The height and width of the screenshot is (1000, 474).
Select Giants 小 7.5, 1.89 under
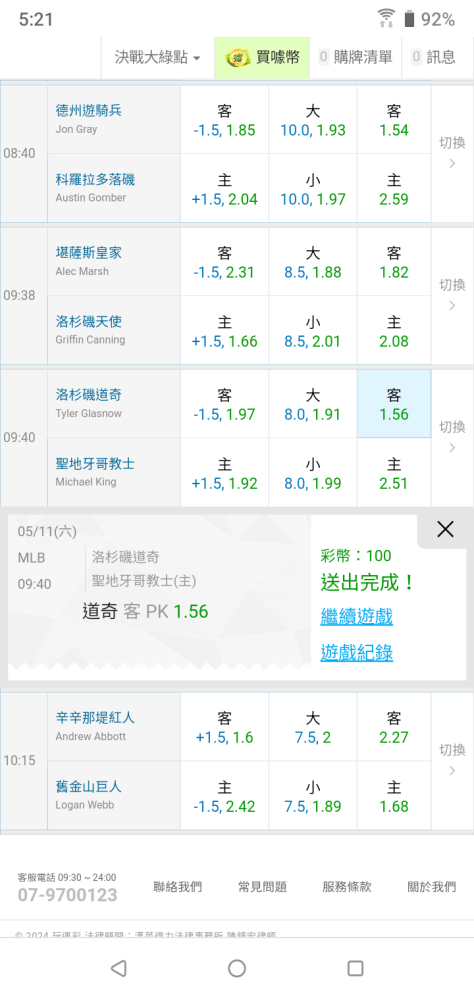pyautogui.click(x=313, y=796)
